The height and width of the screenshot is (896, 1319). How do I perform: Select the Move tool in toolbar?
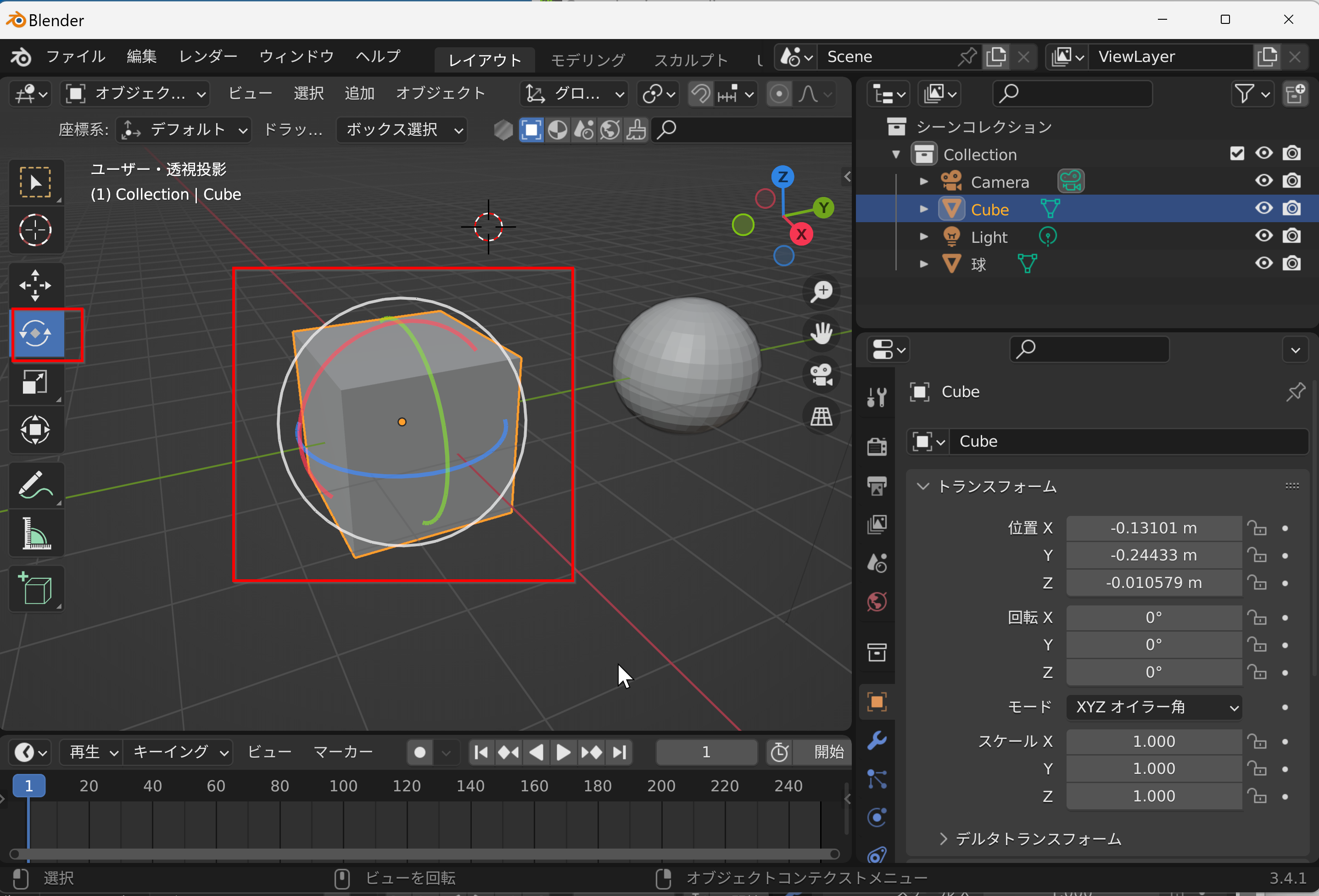point(35,285)
